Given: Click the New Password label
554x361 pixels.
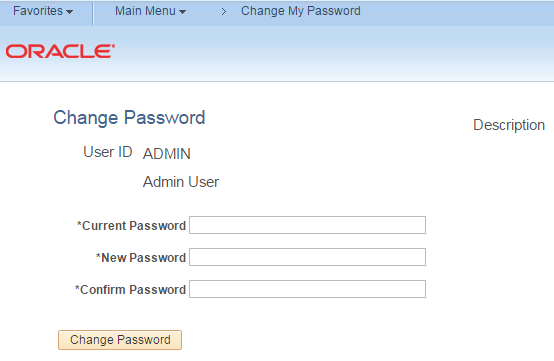Looking at the screenshot, I should 141,258.
